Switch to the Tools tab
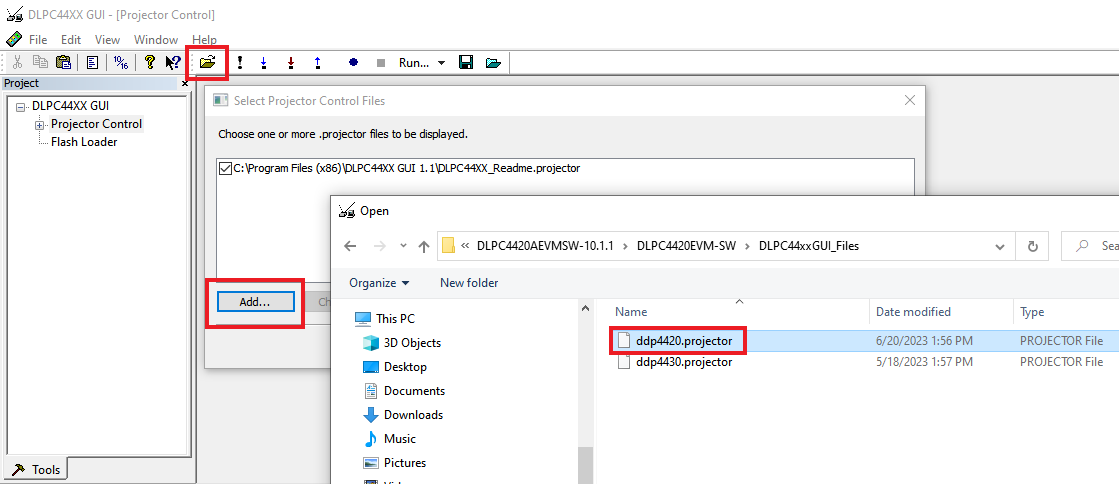Screen dimensions: 1119x484 point(37,470)
